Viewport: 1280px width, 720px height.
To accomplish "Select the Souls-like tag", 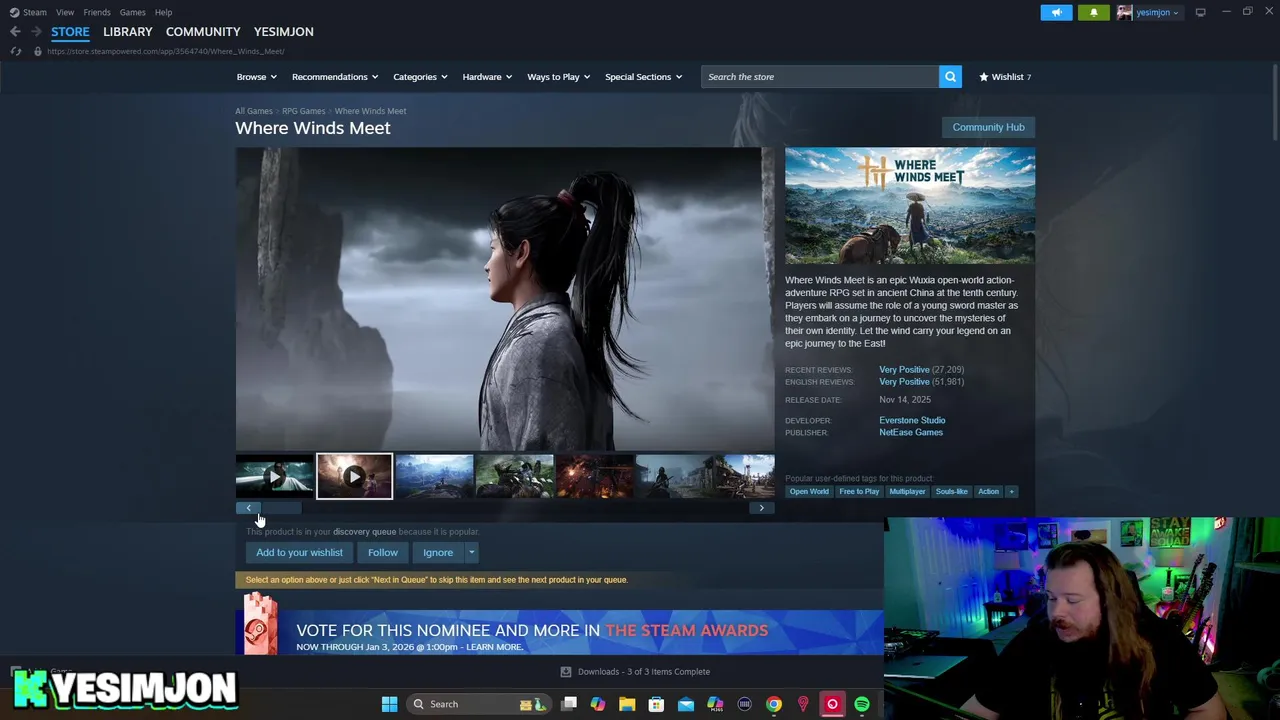I will (x=951, y=492).
